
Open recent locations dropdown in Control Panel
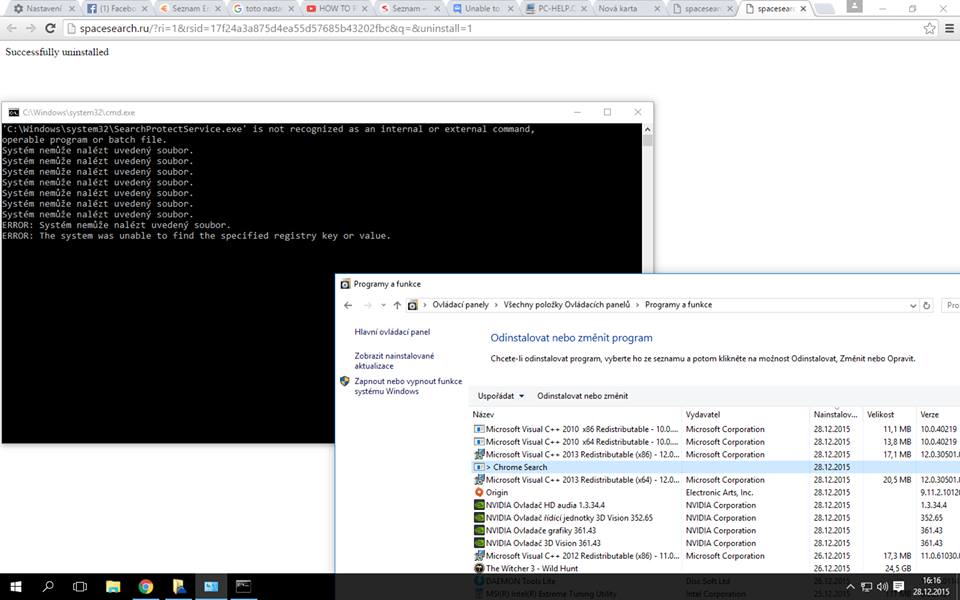[x=383, y=305]
